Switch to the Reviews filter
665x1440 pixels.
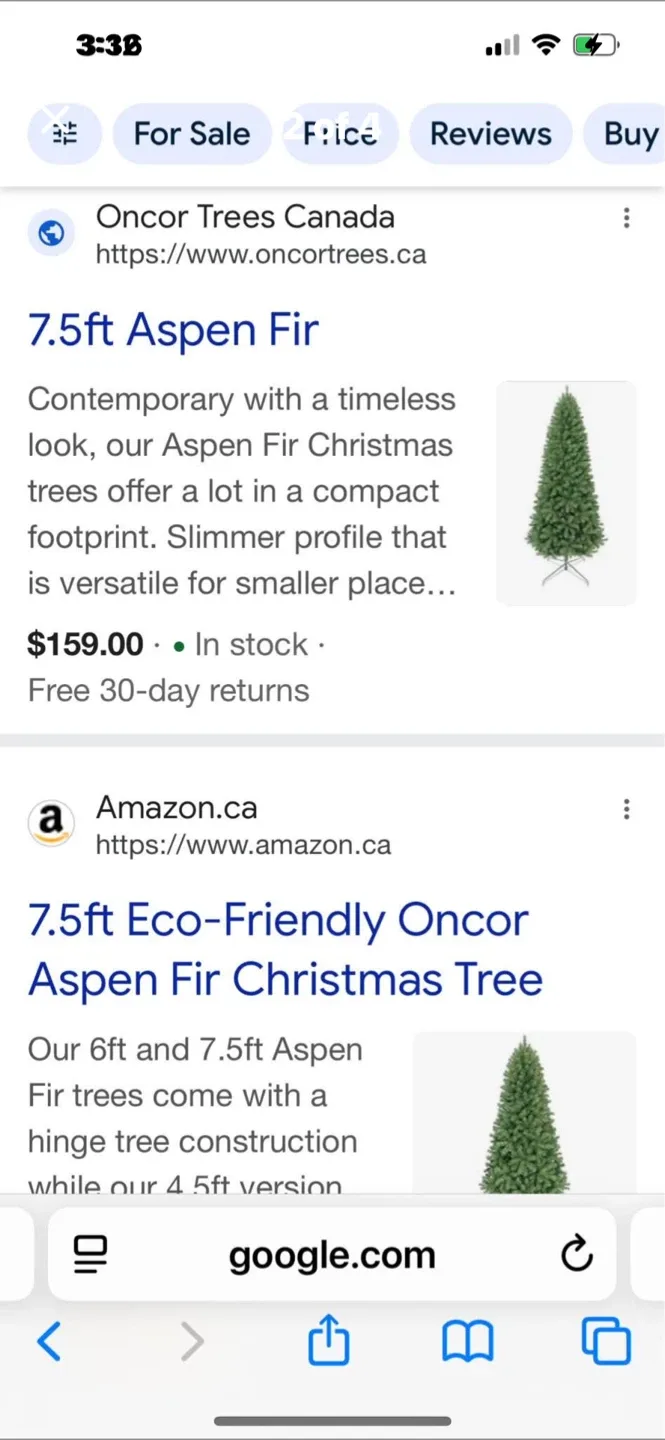tap(490, 133)
